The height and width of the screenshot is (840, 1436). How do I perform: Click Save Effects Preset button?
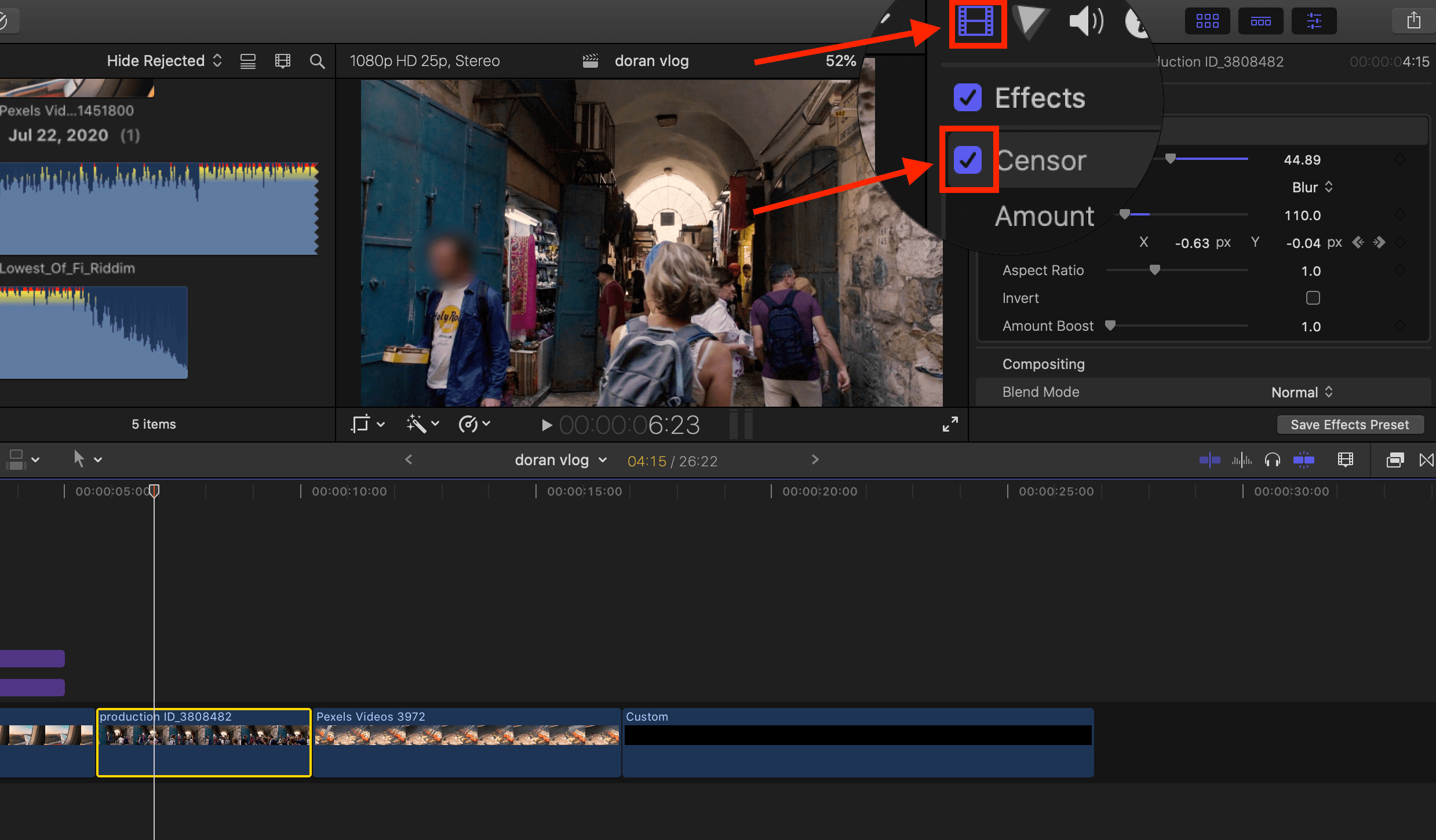(x=1349, y=425)
